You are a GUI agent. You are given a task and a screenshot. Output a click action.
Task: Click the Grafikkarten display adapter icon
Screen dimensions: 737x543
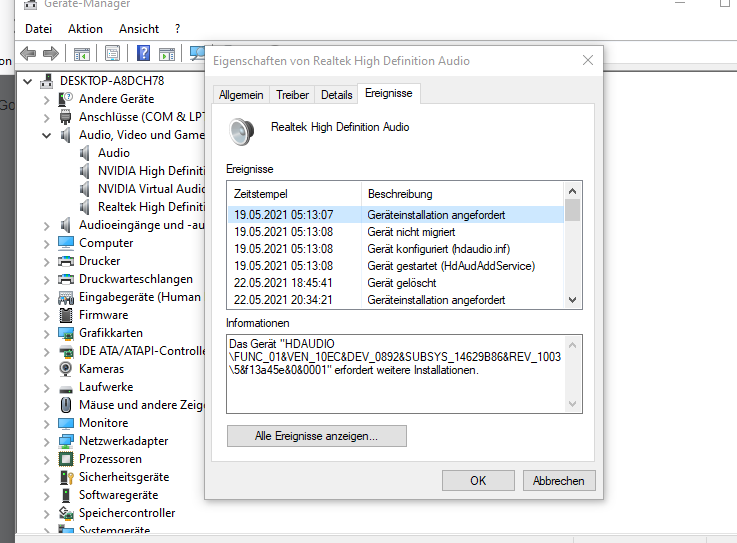pyautogui.click(x=66, y=333)
